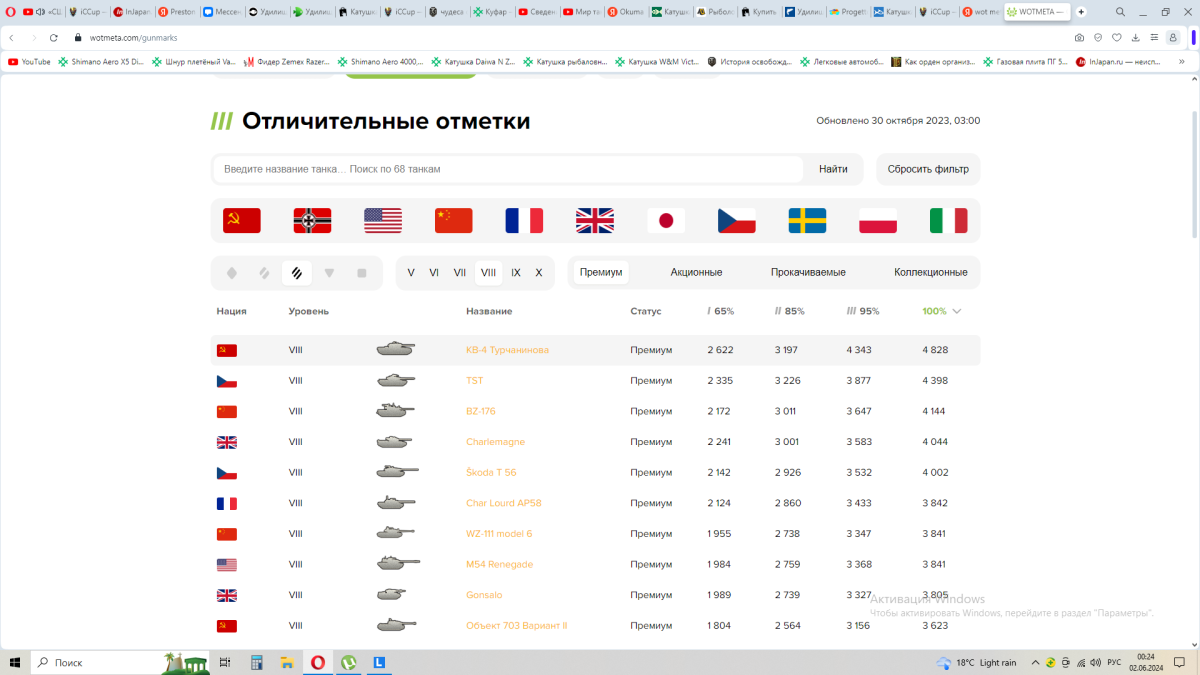The image size is (1200, 675).
Task: Filter by the Japan flag
Action: point(666,220)
